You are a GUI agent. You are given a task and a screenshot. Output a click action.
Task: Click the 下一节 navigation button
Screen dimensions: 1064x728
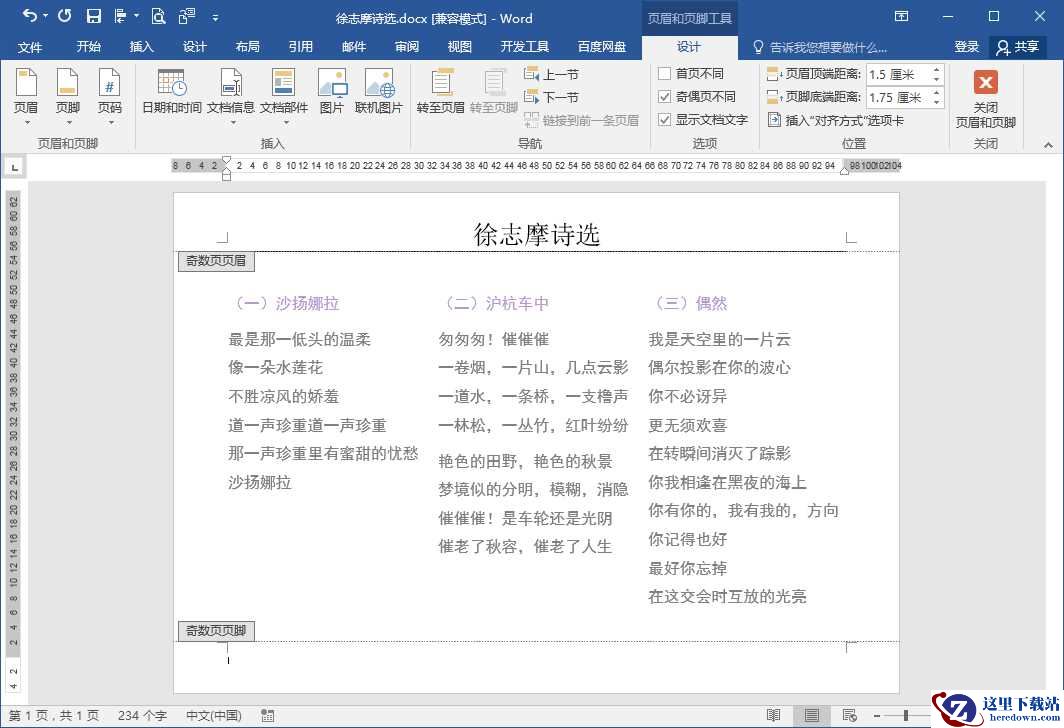point(552,97)
